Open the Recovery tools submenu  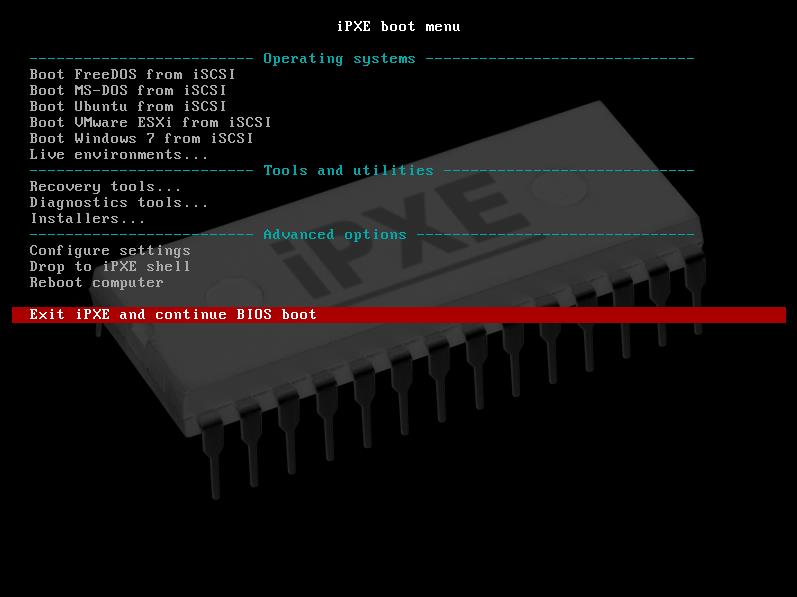click(x=105, y=186)
